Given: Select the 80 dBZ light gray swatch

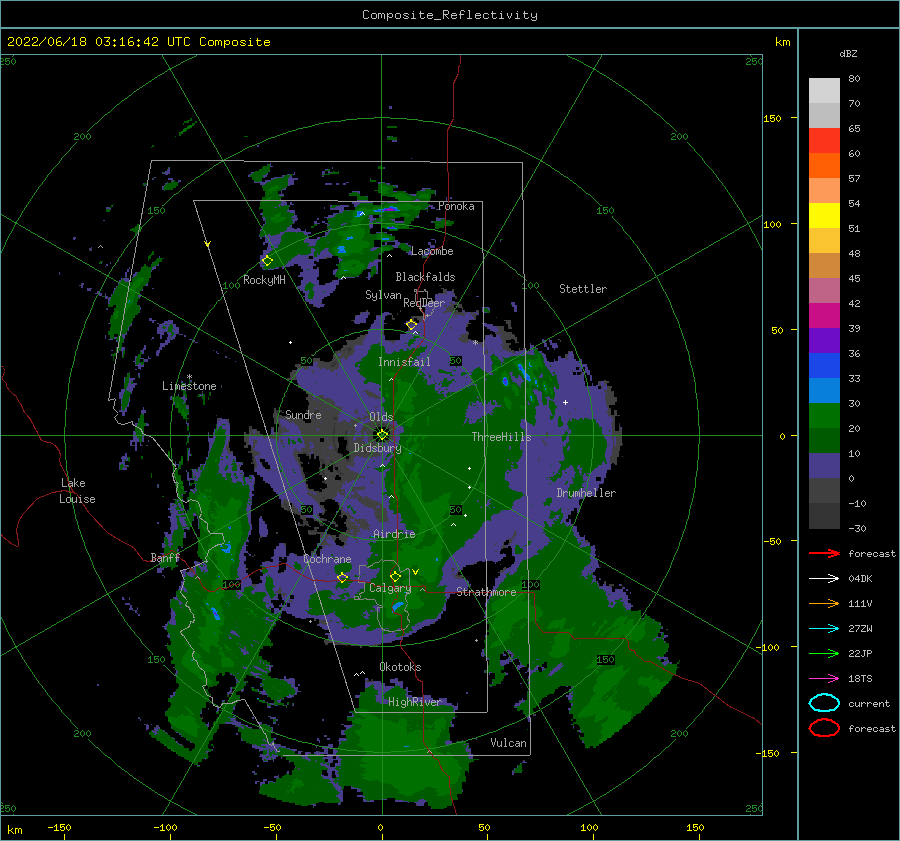Looking at the screenshot, I should tap(824, 90).
